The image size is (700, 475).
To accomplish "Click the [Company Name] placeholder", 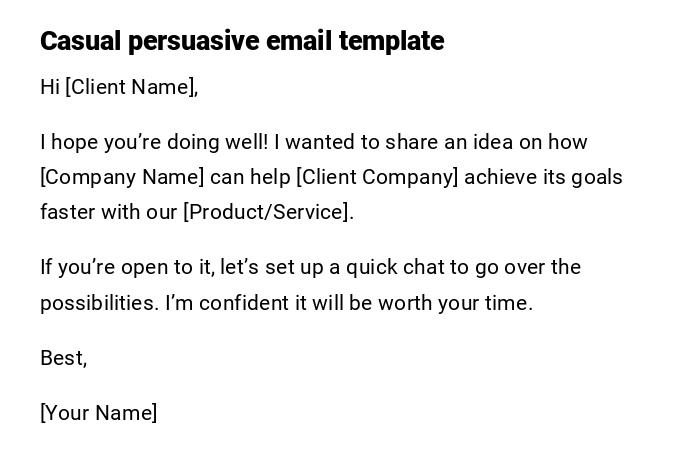I will pyautogui.click(x=122, y=177).
